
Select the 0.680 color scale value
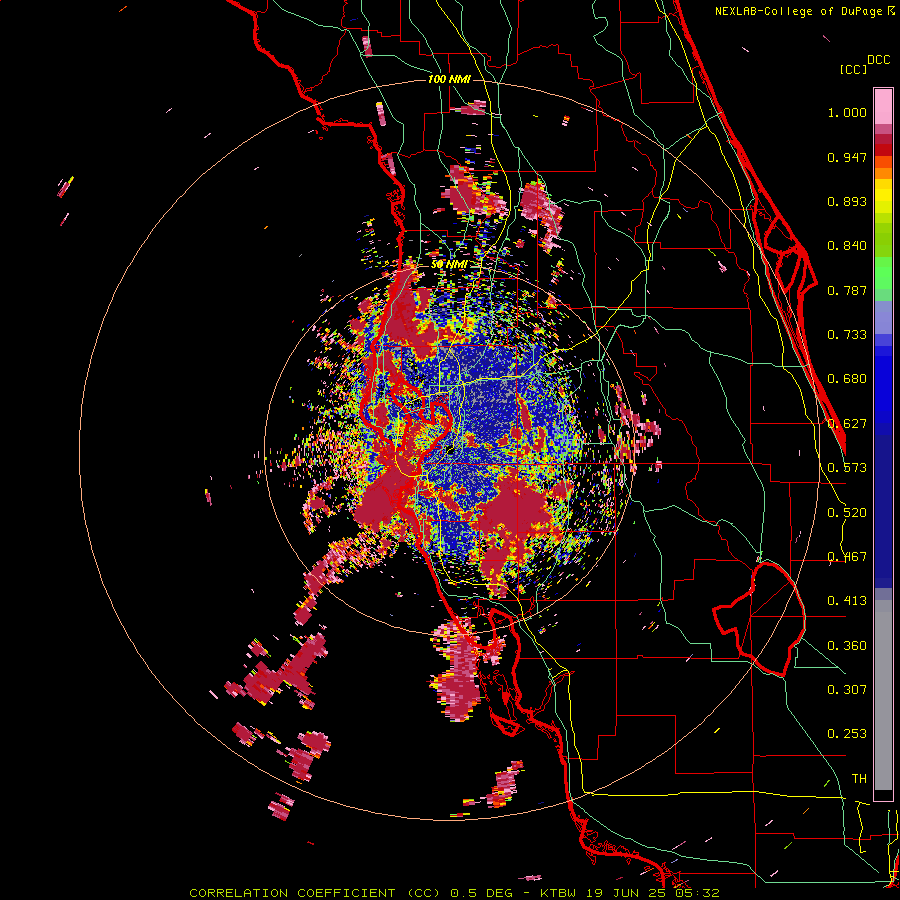click(847, 379)
